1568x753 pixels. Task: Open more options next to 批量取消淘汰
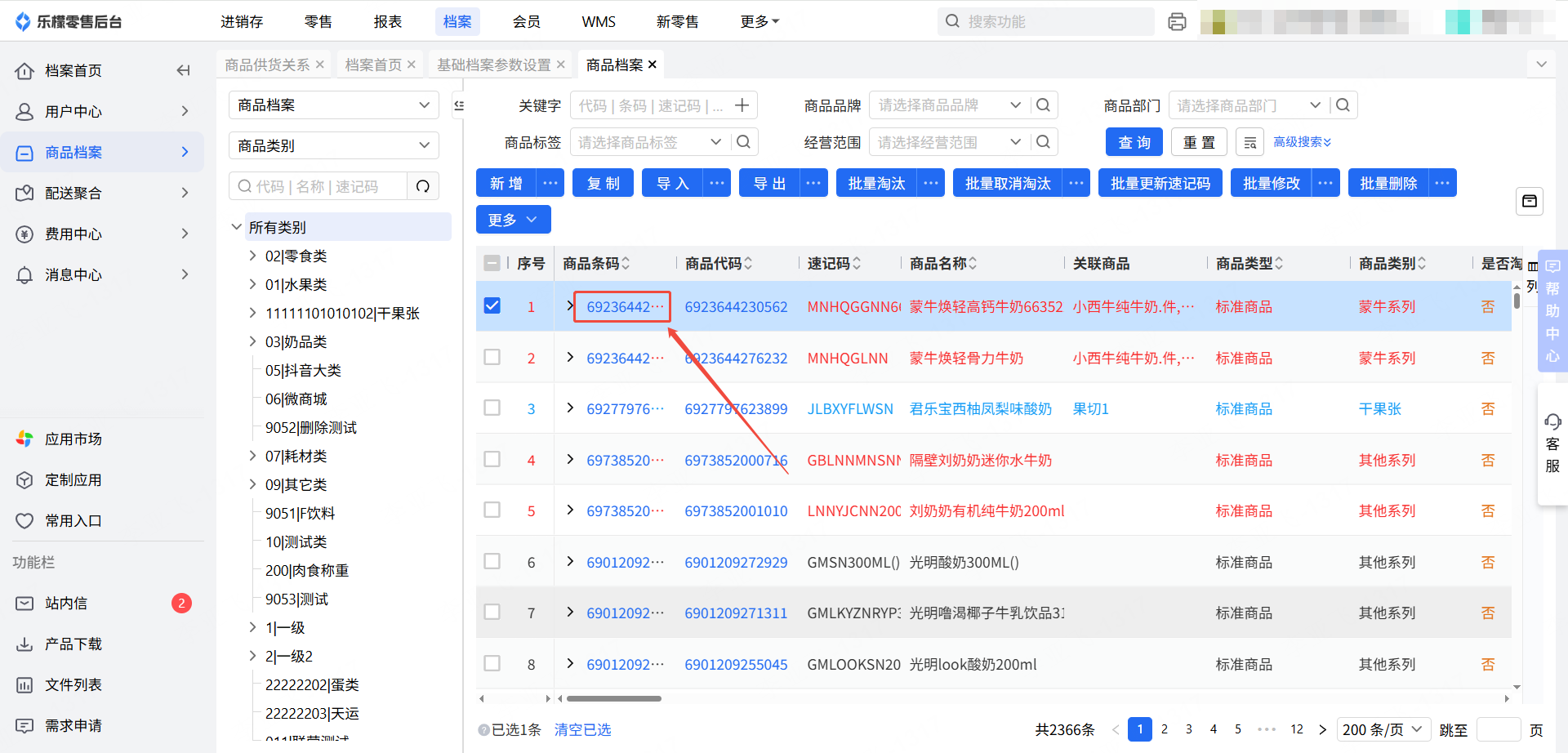coord(1076,183)
